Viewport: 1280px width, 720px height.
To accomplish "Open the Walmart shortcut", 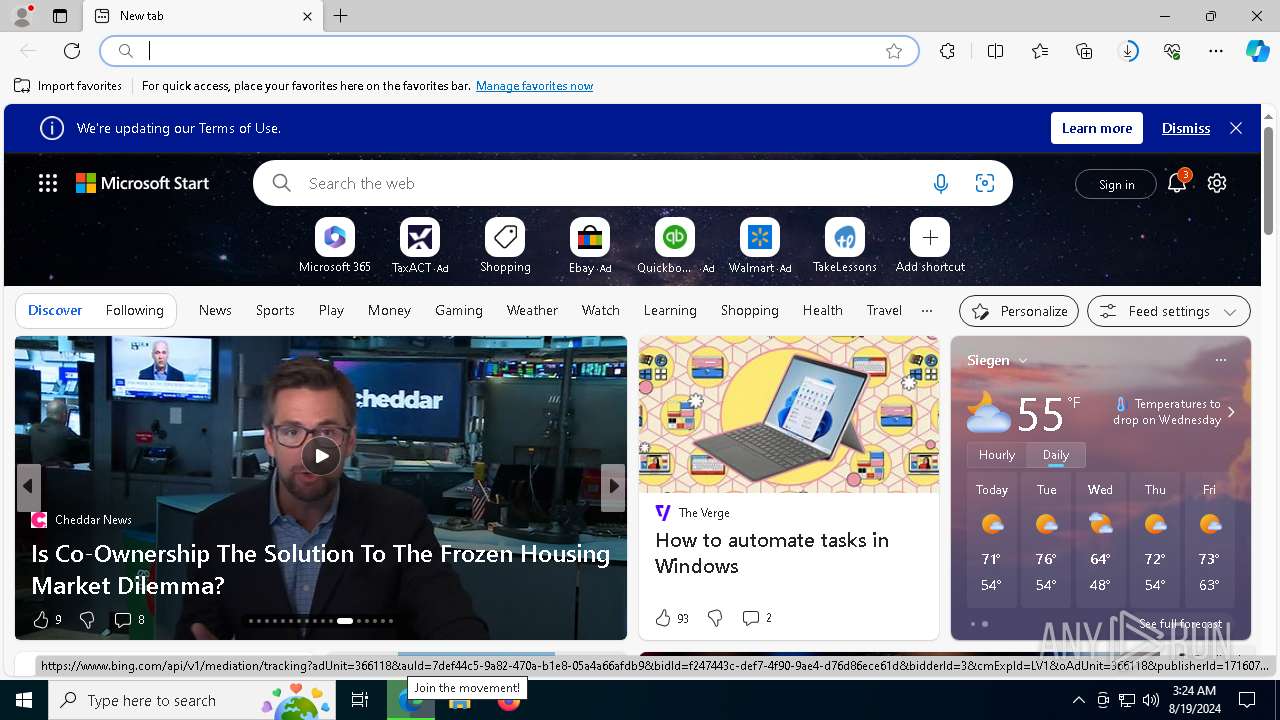I will (x=760, y=246).
